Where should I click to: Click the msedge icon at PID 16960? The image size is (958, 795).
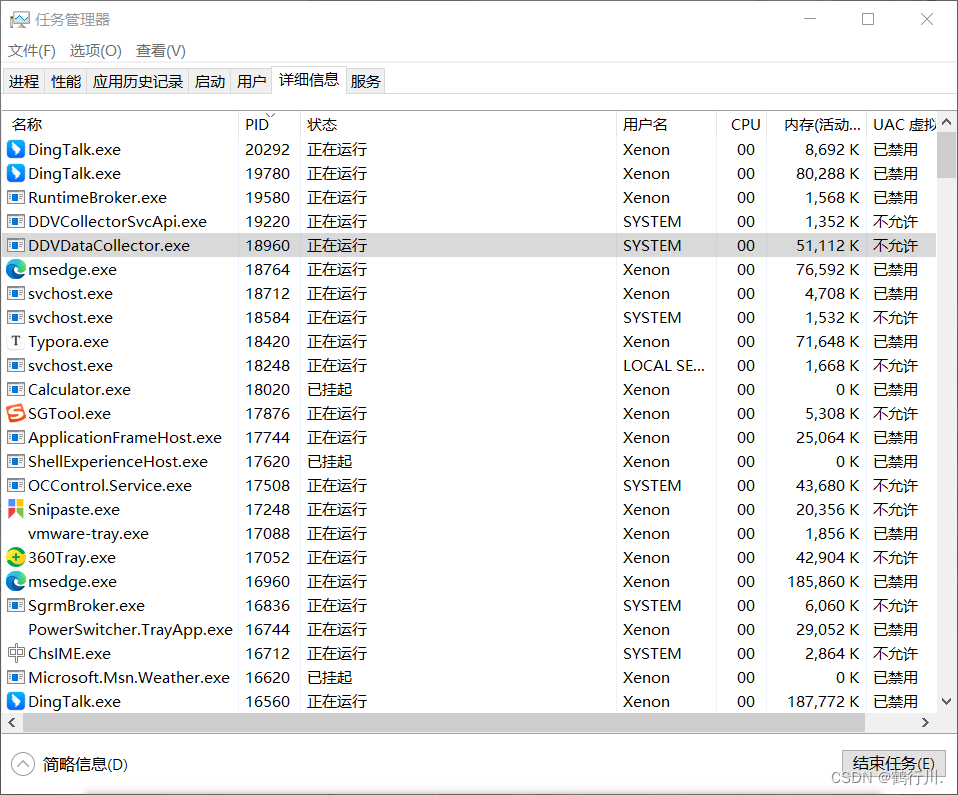click(x=16, y=581)
